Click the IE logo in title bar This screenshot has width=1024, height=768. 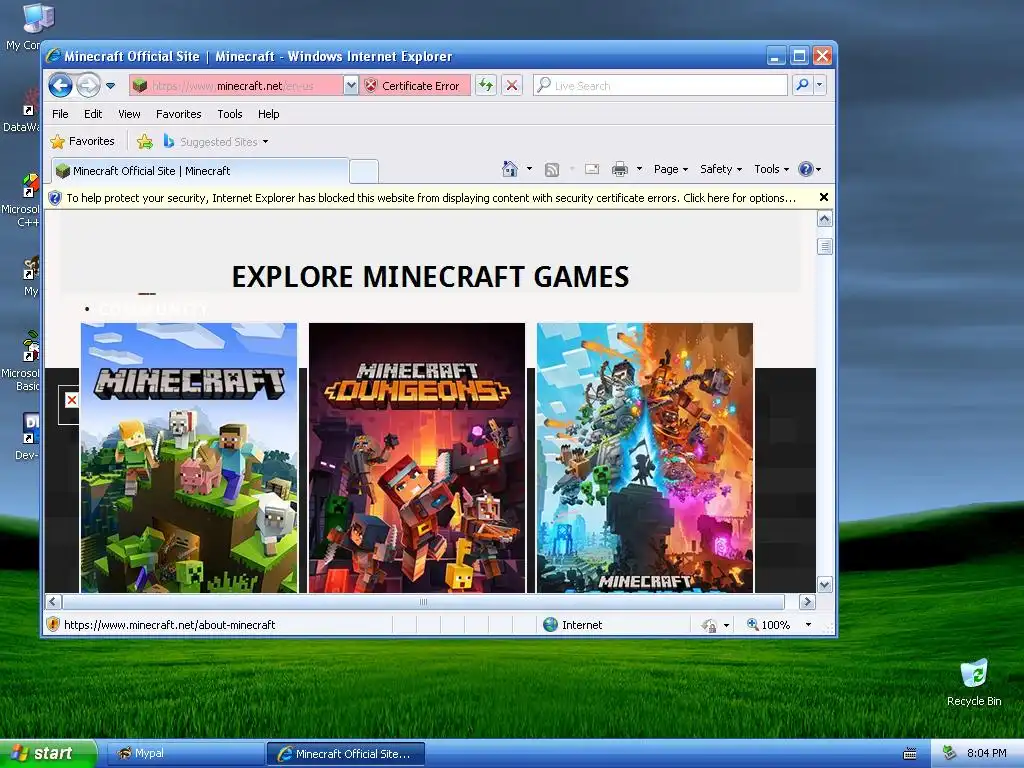(54, 56)
